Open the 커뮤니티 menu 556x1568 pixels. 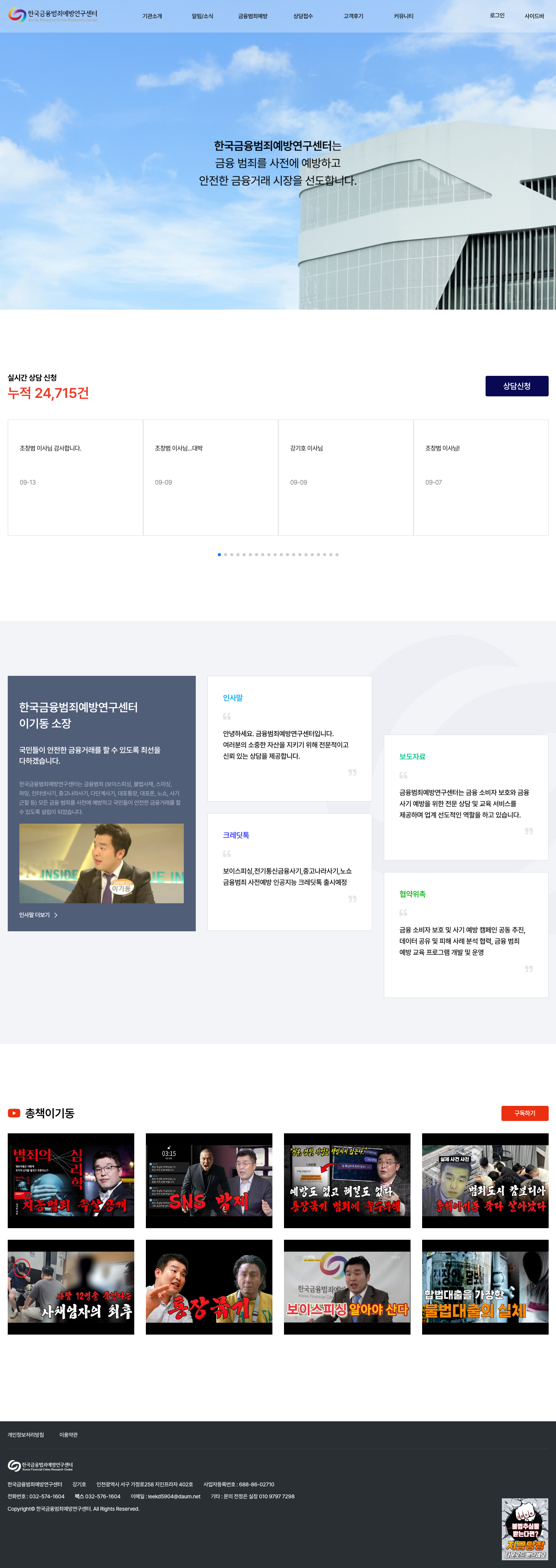[x=403, y=16]
